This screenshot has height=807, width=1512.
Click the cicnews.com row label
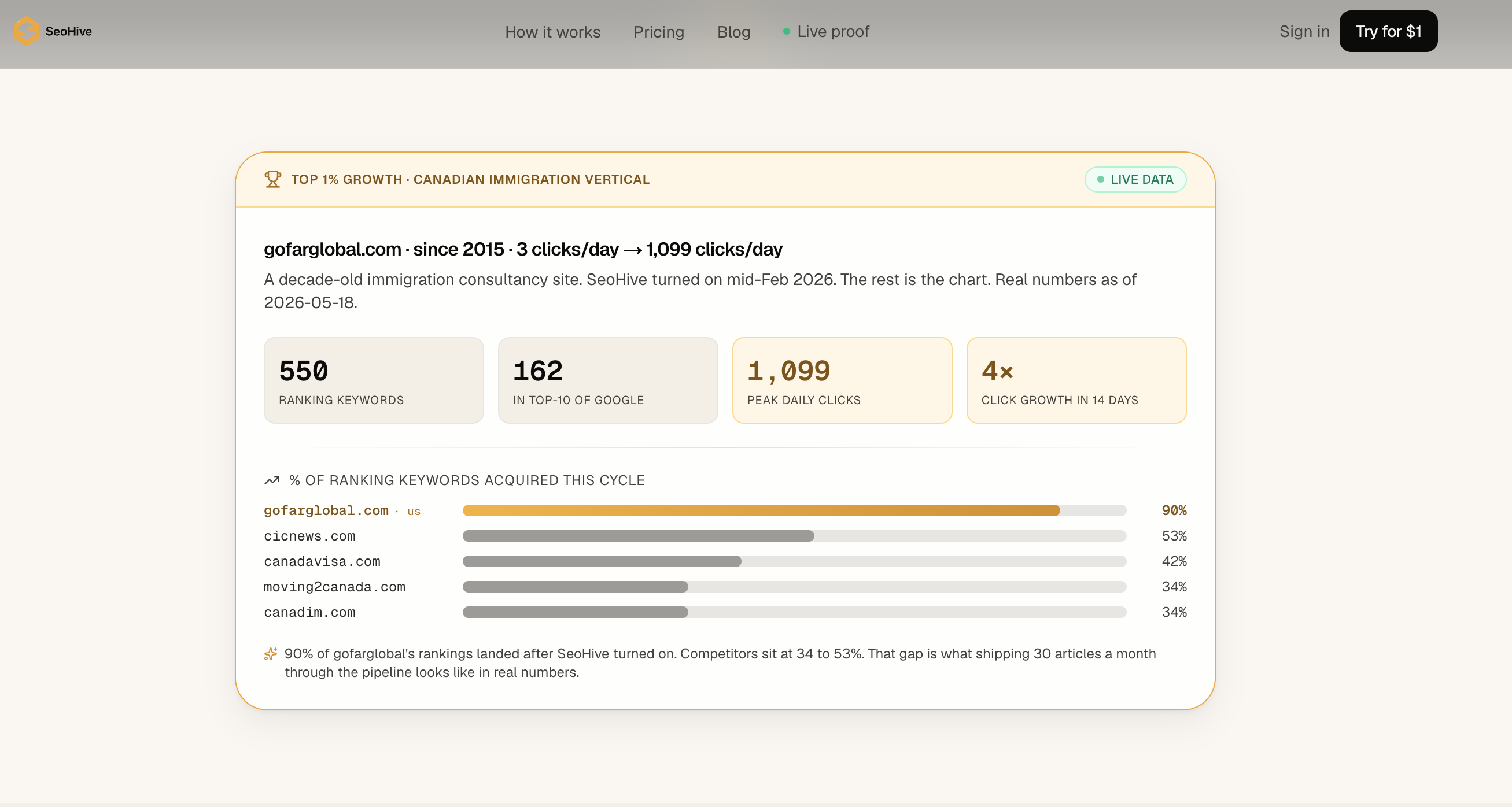point(309,535)
